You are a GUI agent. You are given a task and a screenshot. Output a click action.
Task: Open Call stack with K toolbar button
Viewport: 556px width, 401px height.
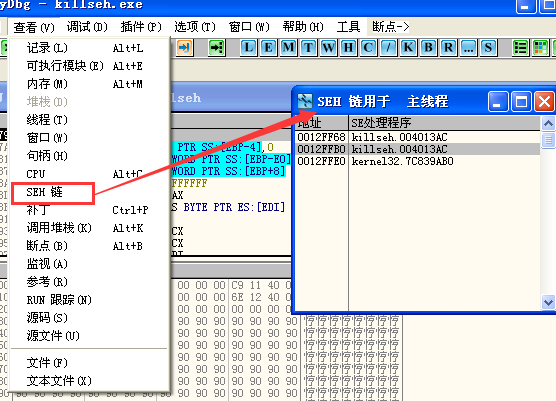[408, 47]
